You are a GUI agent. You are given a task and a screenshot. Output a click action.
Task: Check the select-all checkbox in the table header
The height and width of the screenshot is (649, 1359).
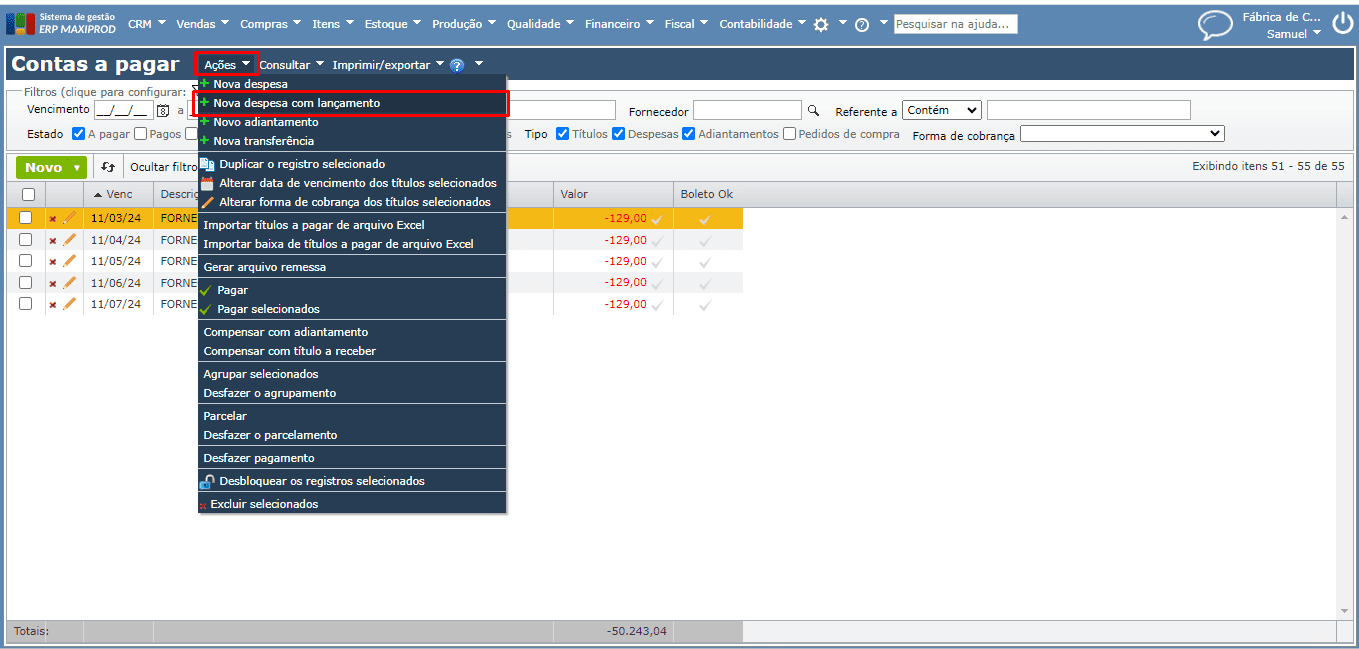coord(28,195)
